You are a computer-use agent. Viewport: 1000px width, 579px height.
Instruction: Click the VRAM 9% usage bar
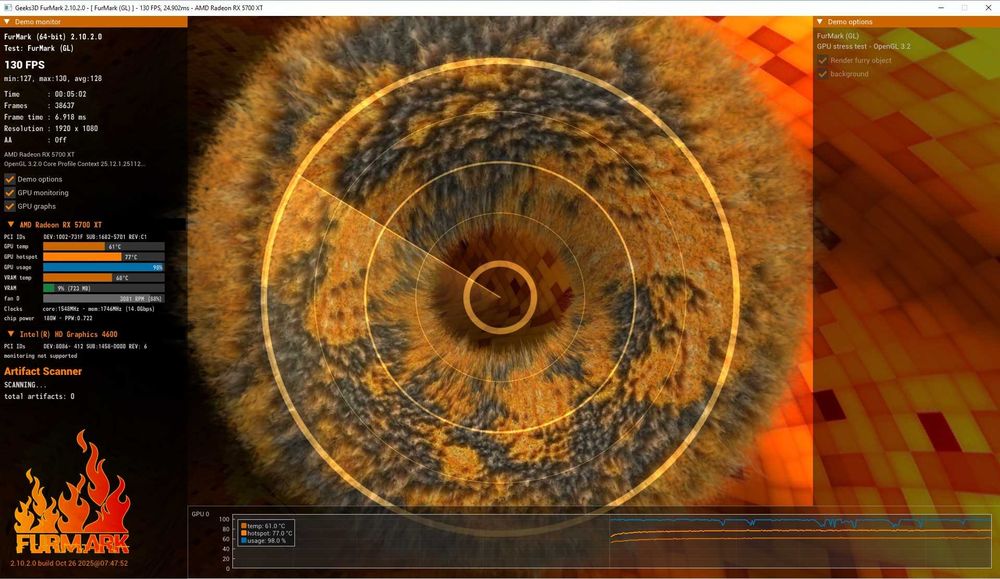[103, 288]
